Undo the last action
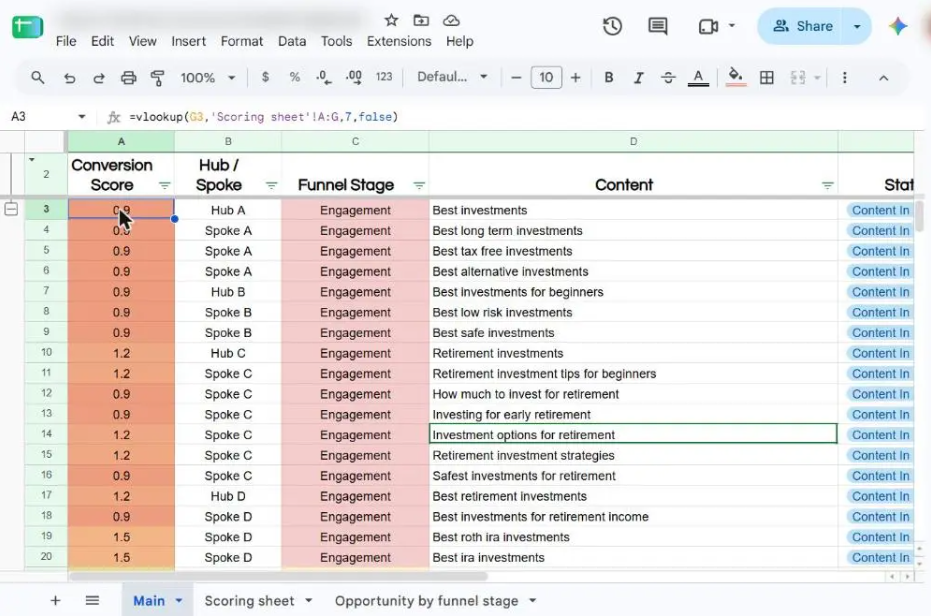Image resolution: width=931 pixels, height=616 pixels. (x=69, y=78)
